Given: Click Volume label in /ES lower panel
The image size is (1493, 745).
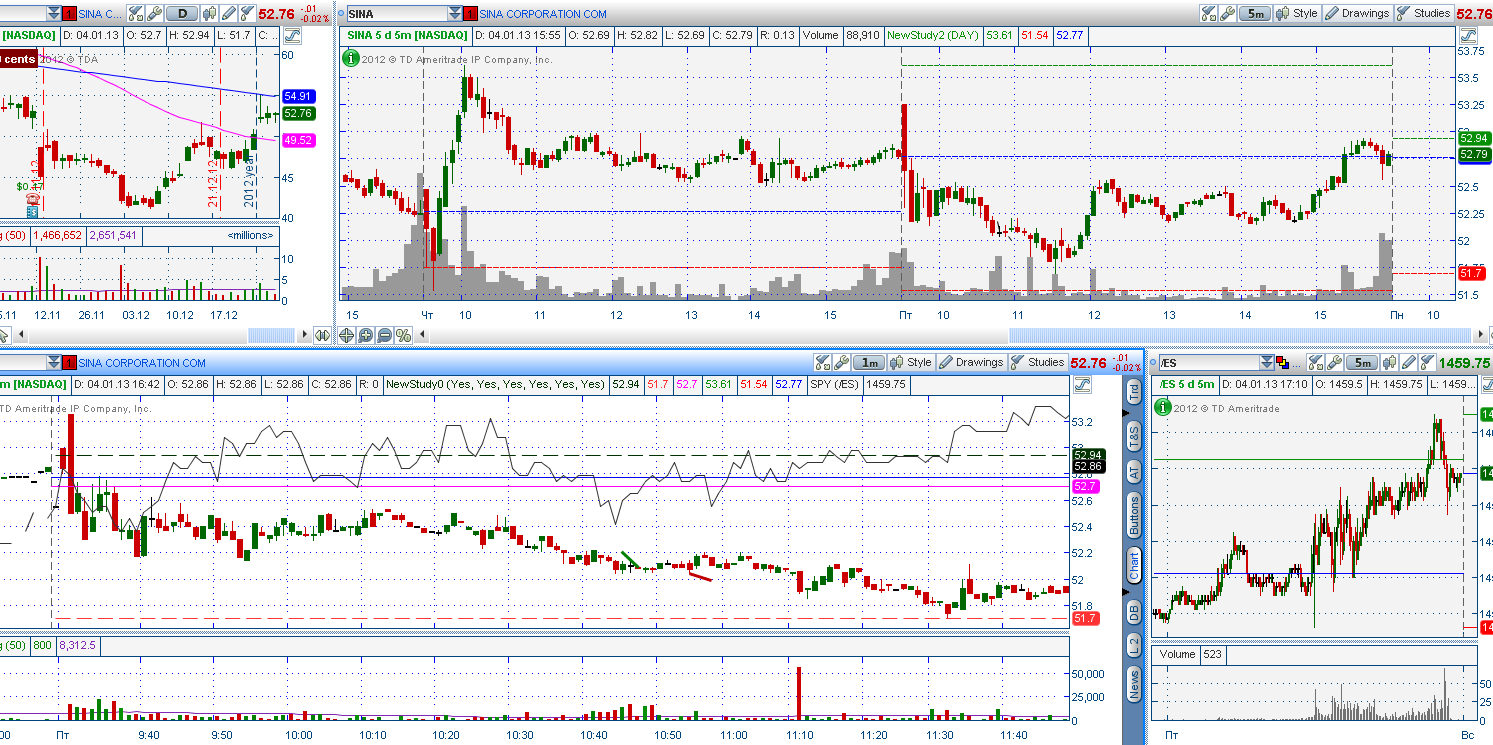Looking at the screenshot, I should point(1177,654).
